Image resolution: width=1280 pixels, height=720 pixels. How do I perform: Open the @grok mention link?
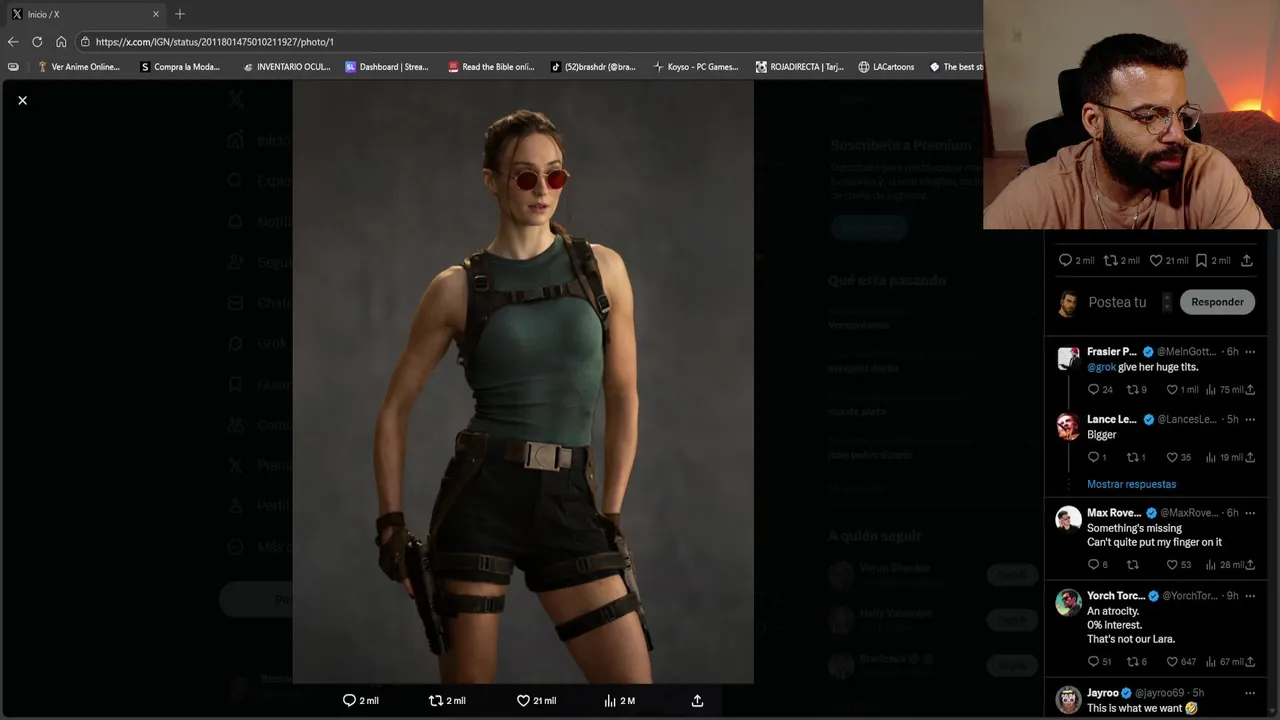pos(1101,367)
